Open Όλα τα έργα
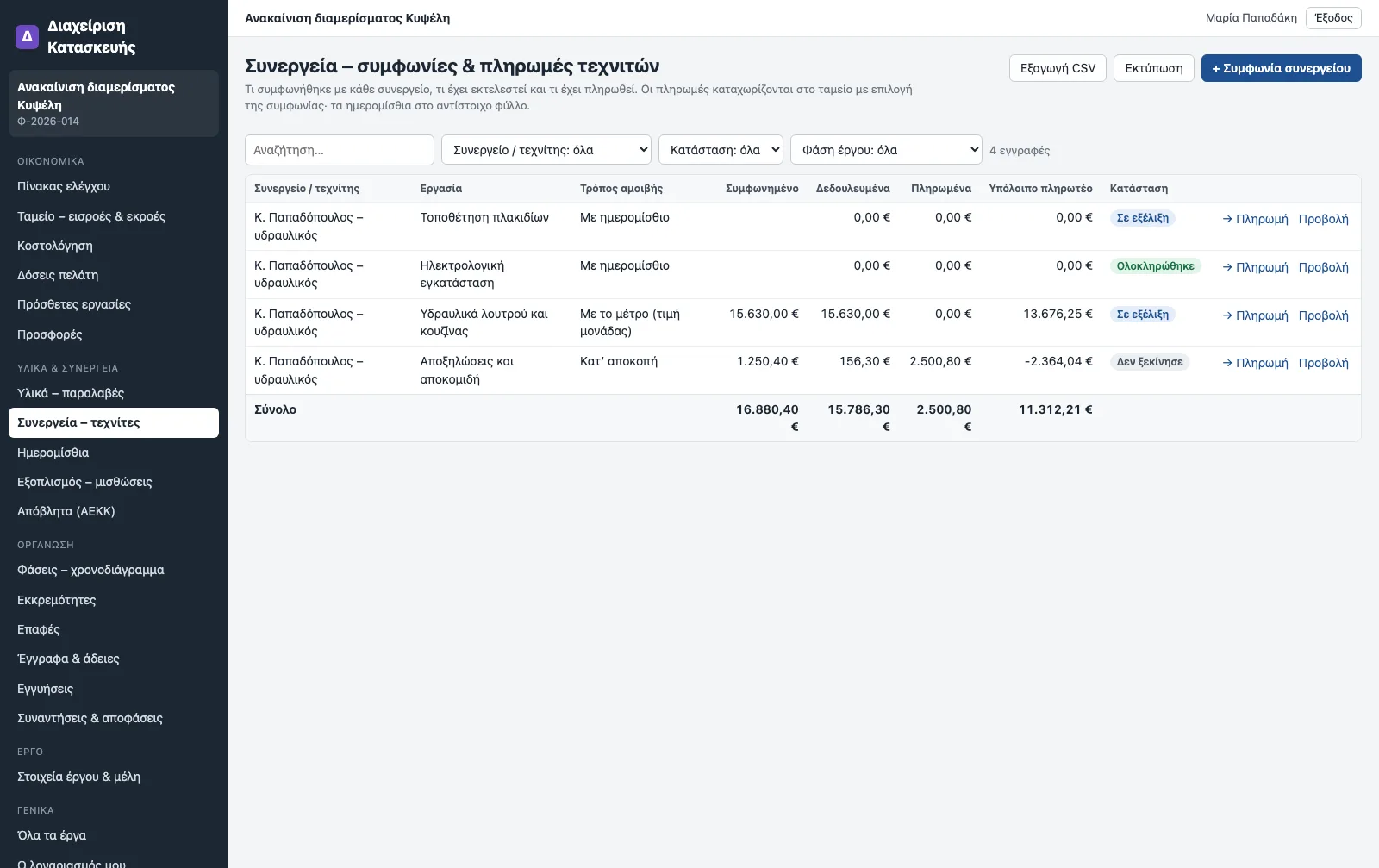The image size is (1379, 868). (x=114, y=835)
